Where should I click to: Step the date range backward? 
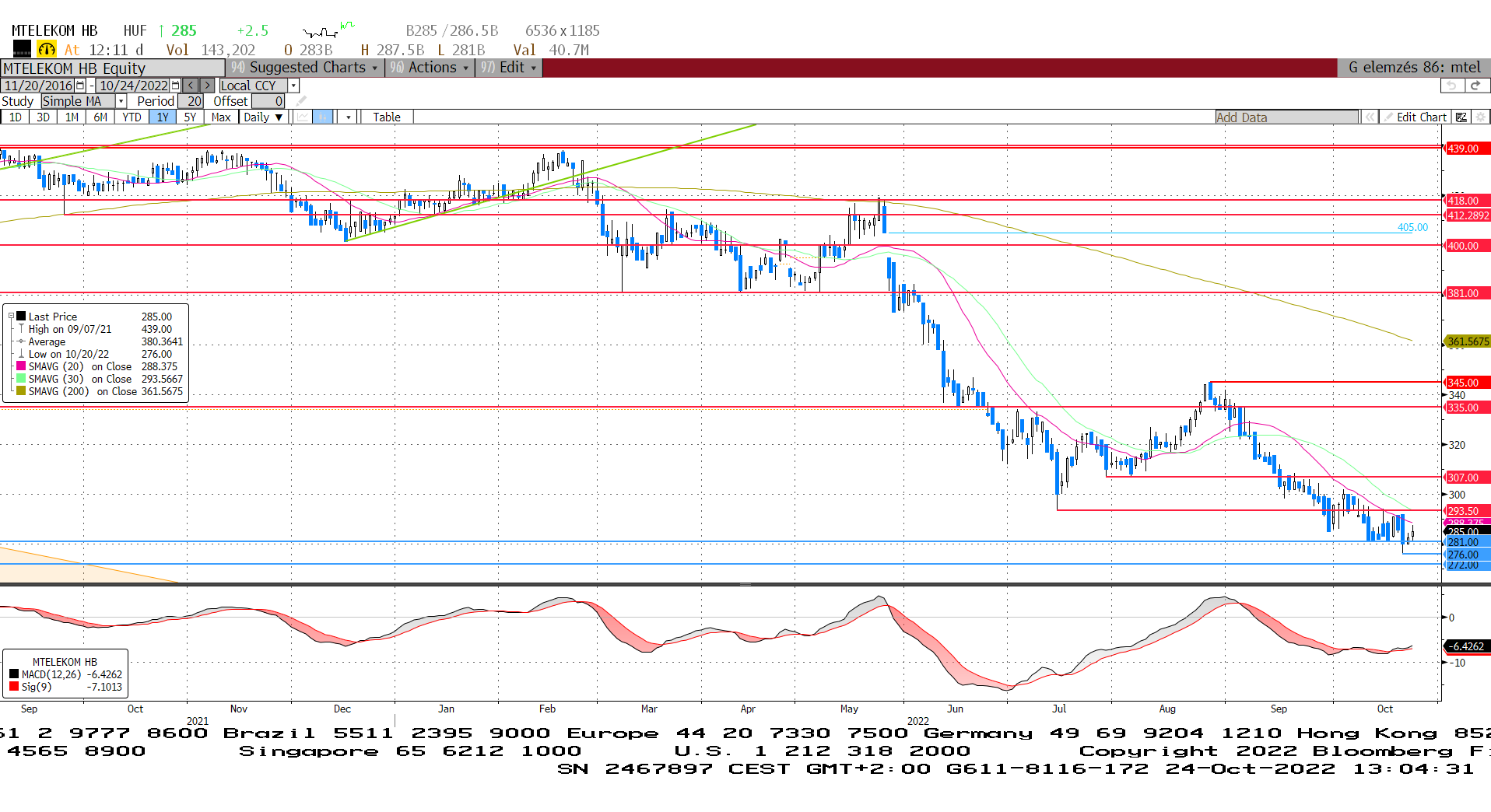[x=191, y=86]
